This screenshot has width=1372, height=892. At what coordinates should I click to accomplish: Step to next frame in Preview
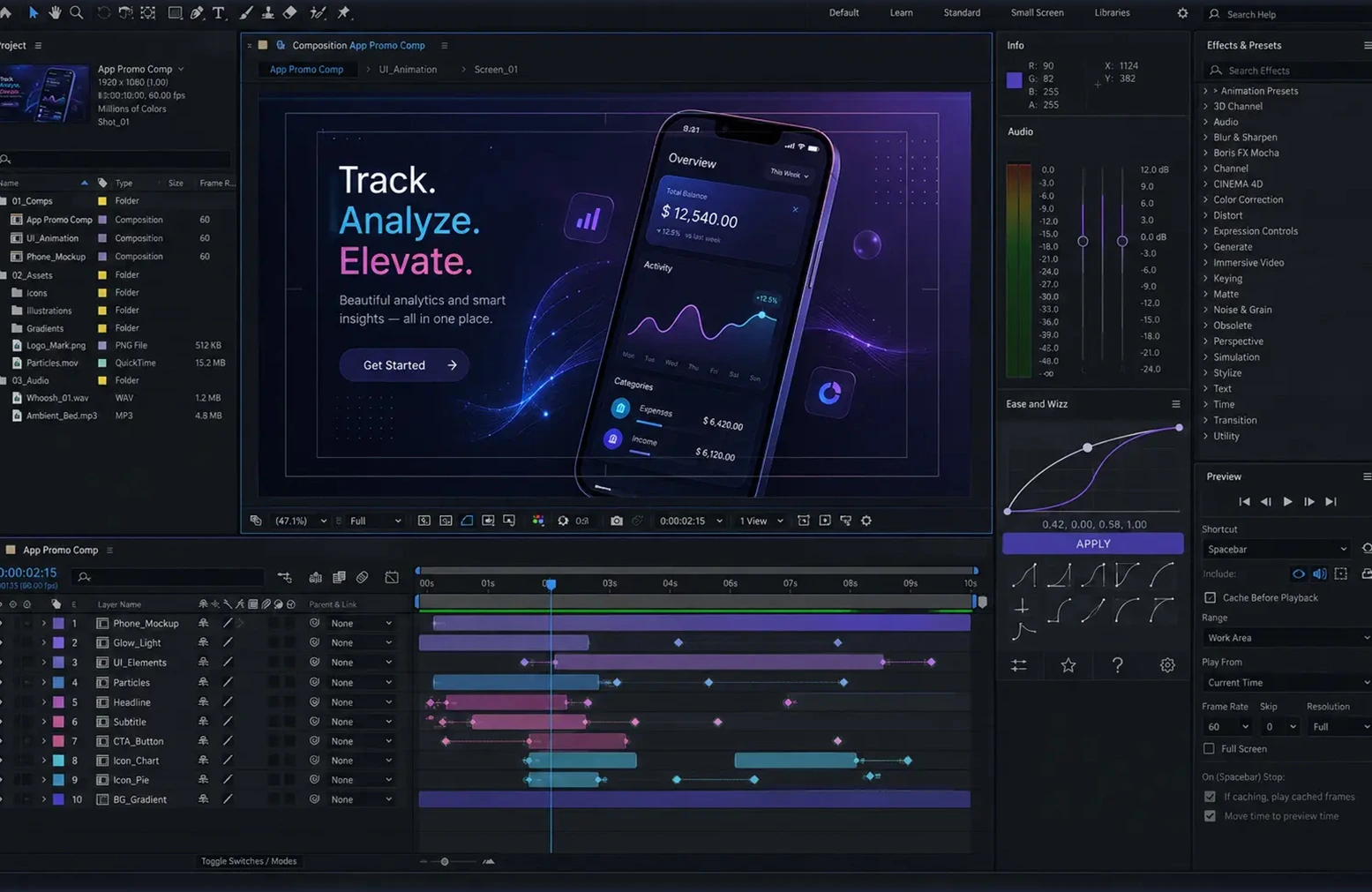pyautogui.click(x=1309, y=501)
